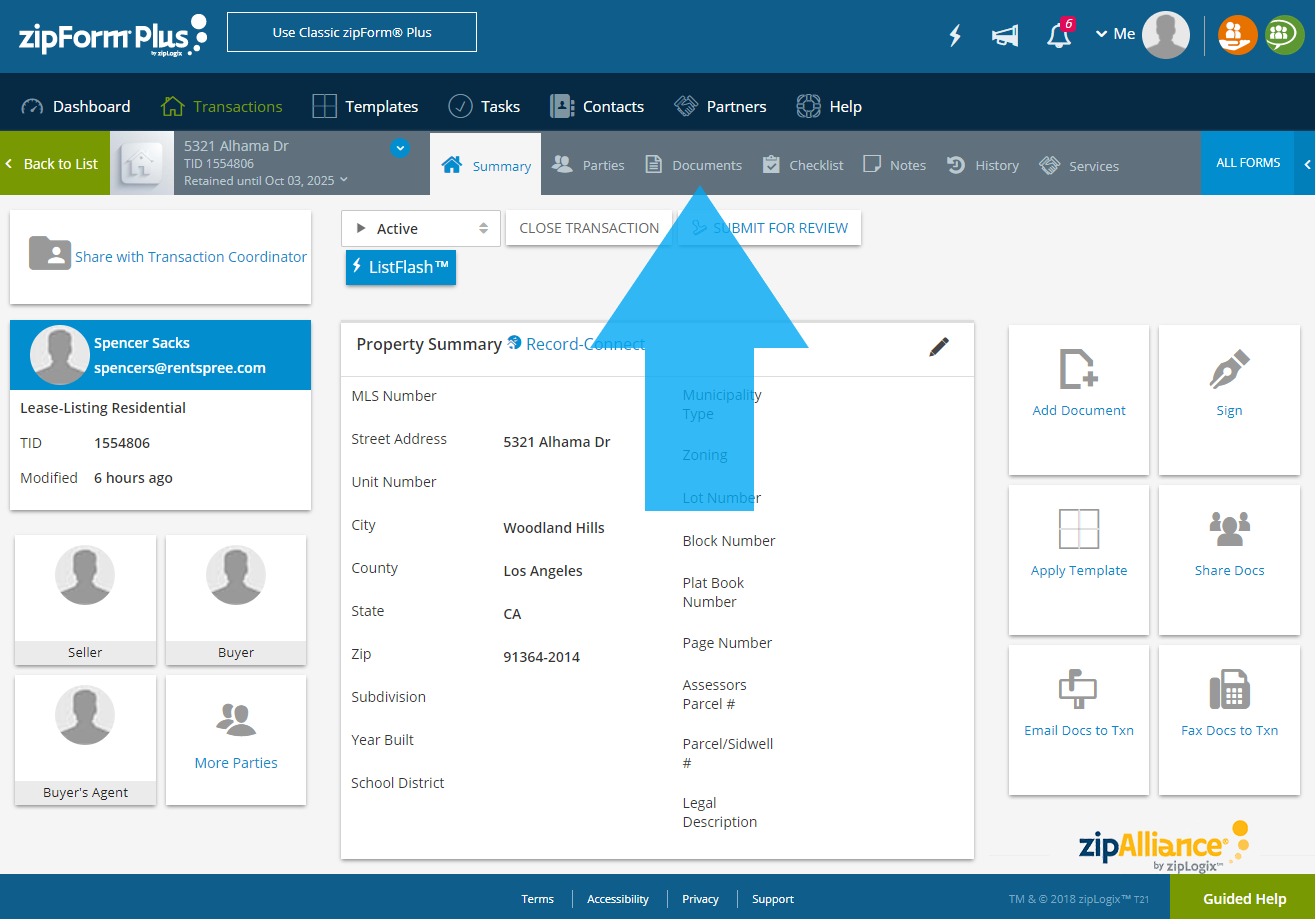
Task: Click the lightning bolt icon in header
Action: point(955,35)
